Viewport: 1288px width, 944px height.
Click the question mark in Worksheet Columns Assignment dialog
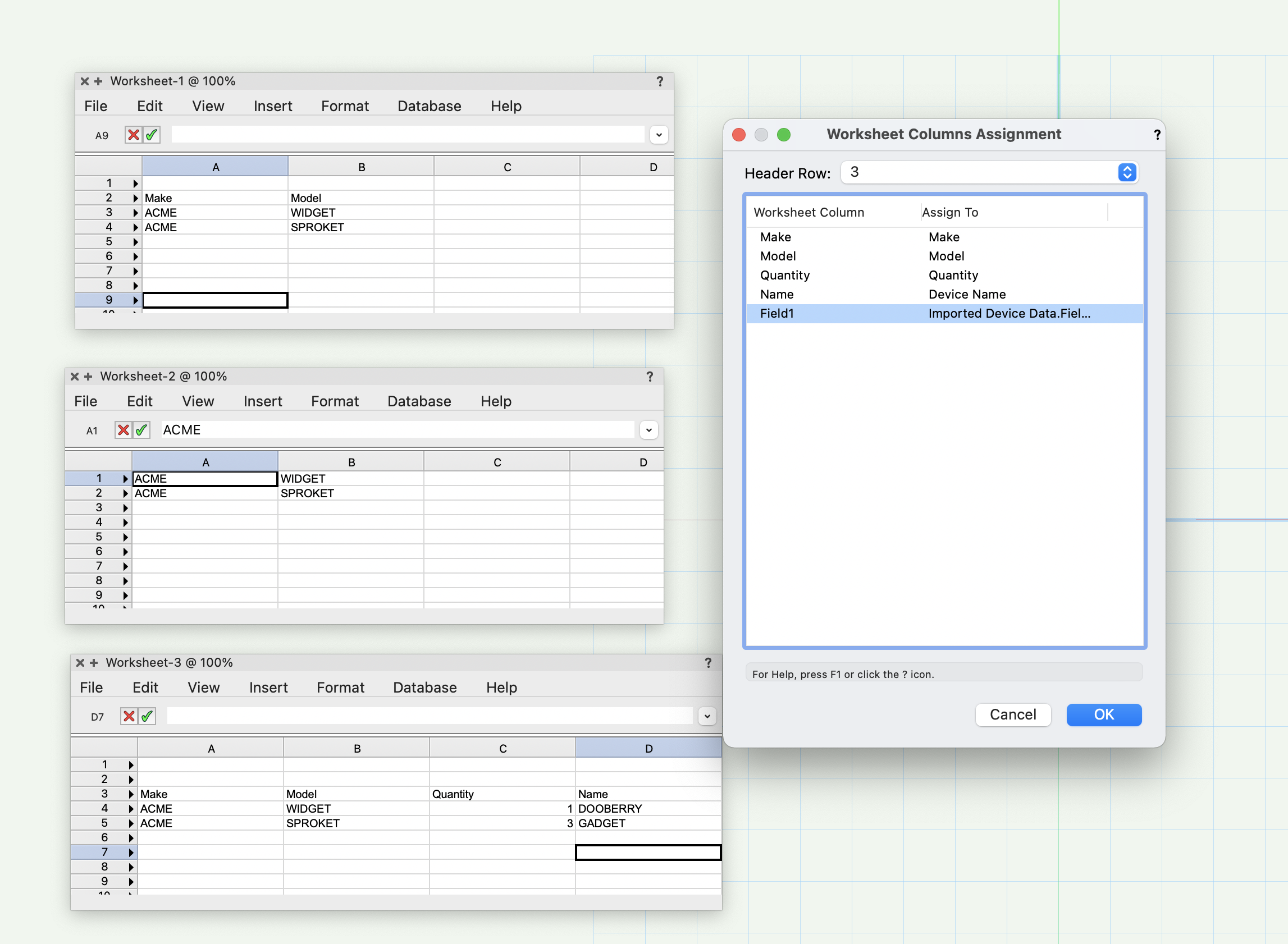point(1157,135)
